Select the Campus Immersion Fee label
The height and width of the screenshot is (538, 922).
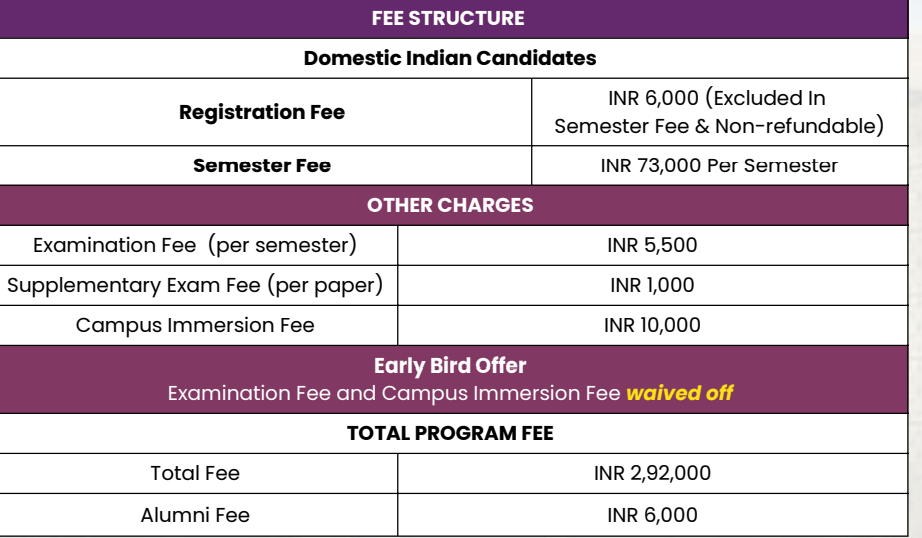[195, 325]
